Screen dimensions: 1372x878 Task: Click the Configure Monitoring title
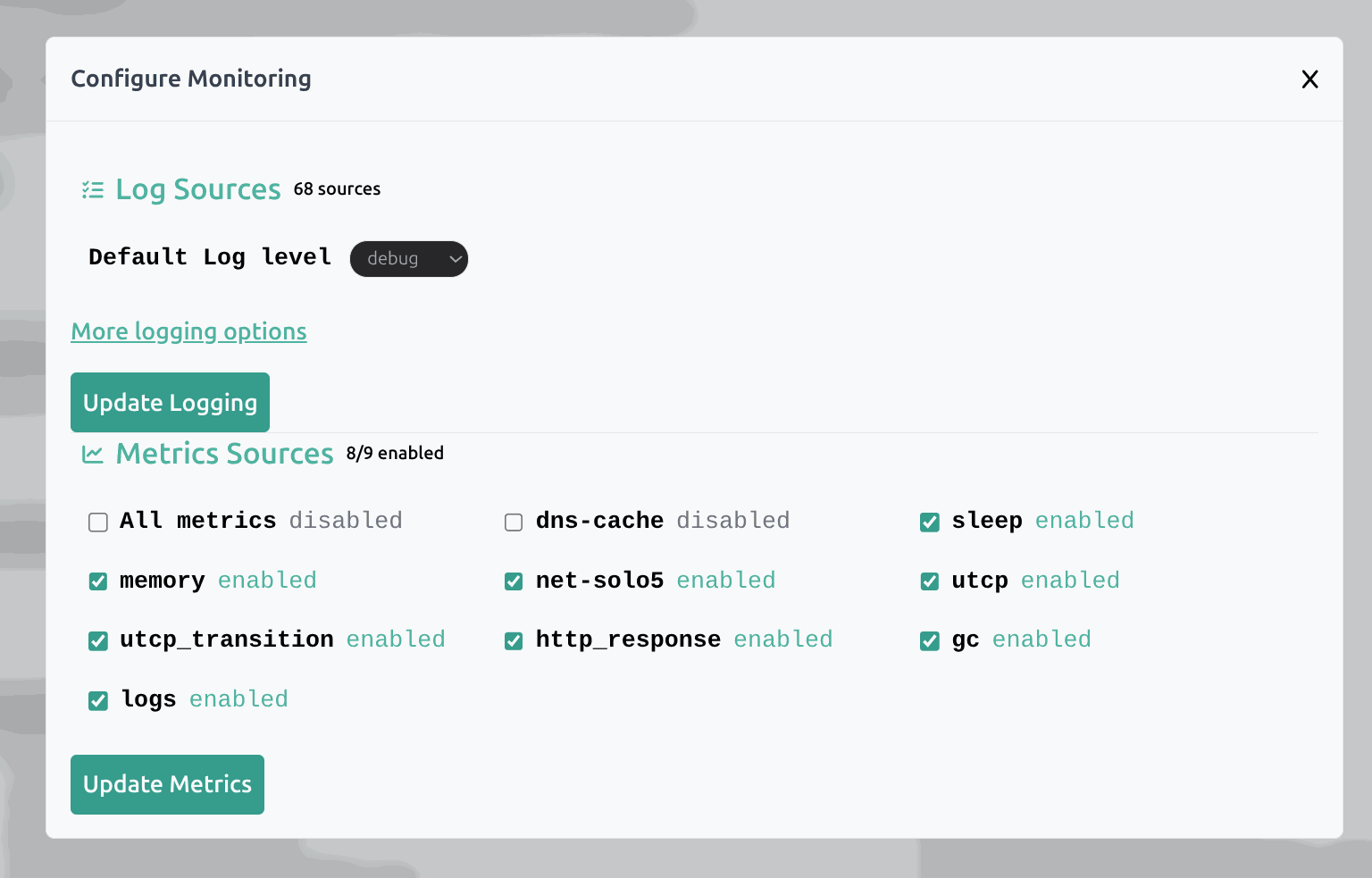point(191,79)
